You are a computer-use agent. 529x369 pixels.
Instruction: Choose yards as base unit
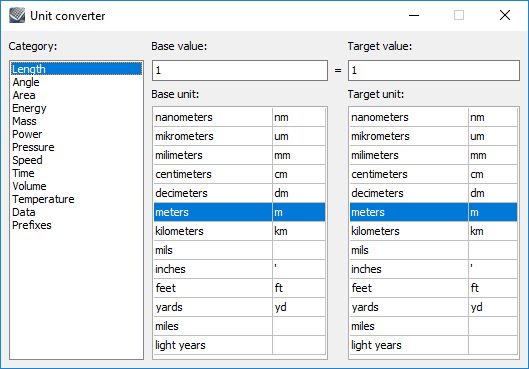pyautogui.click(x=240, y=307)
